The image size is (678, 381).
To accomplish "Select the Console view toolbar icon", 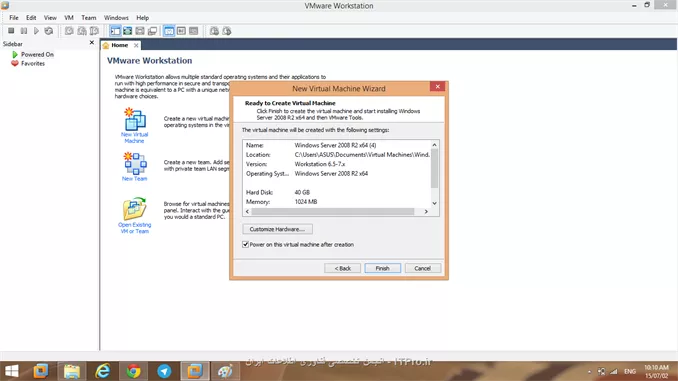I will [194, 31].
